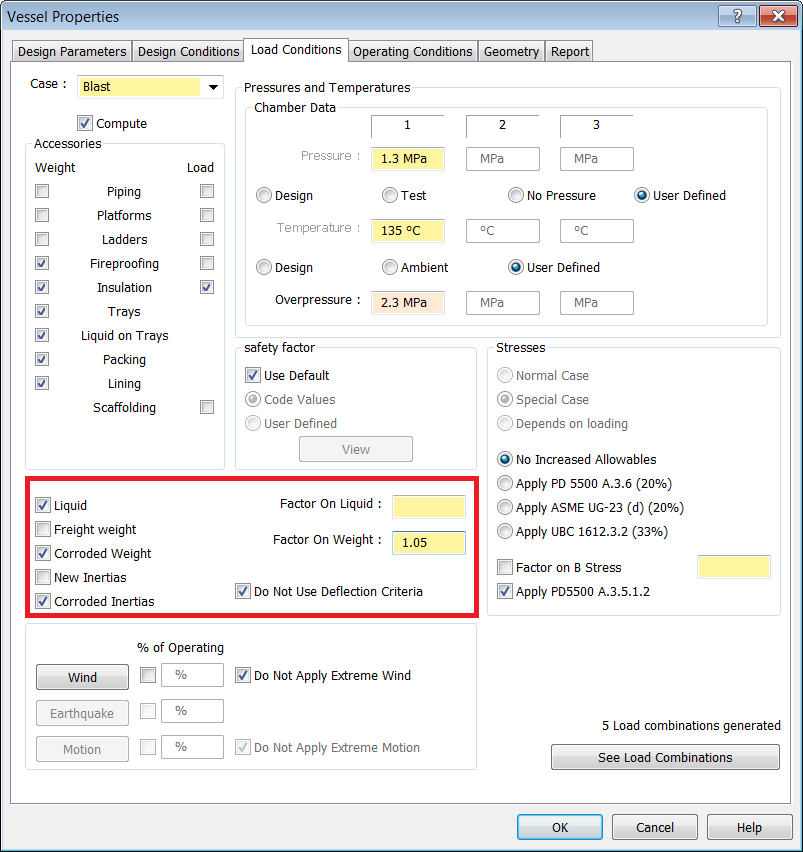Open the Operating Conditions tab
Screen dimensions: 803x852
point(413,52)
